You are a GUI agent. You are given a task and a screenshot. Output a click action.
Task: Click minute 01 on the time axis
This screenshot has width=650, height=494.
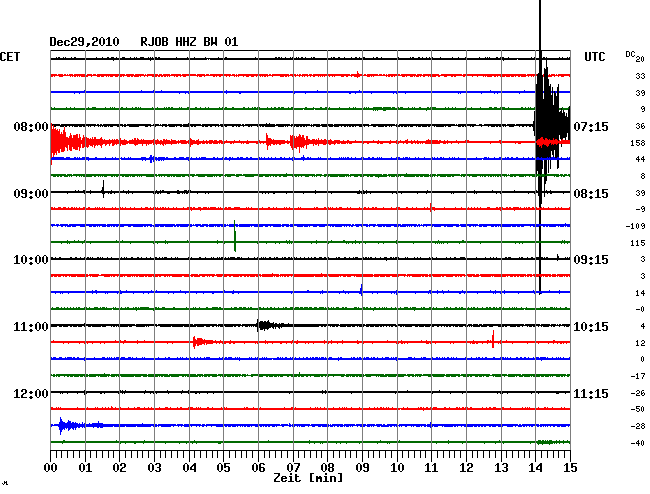tap(85, 468)
